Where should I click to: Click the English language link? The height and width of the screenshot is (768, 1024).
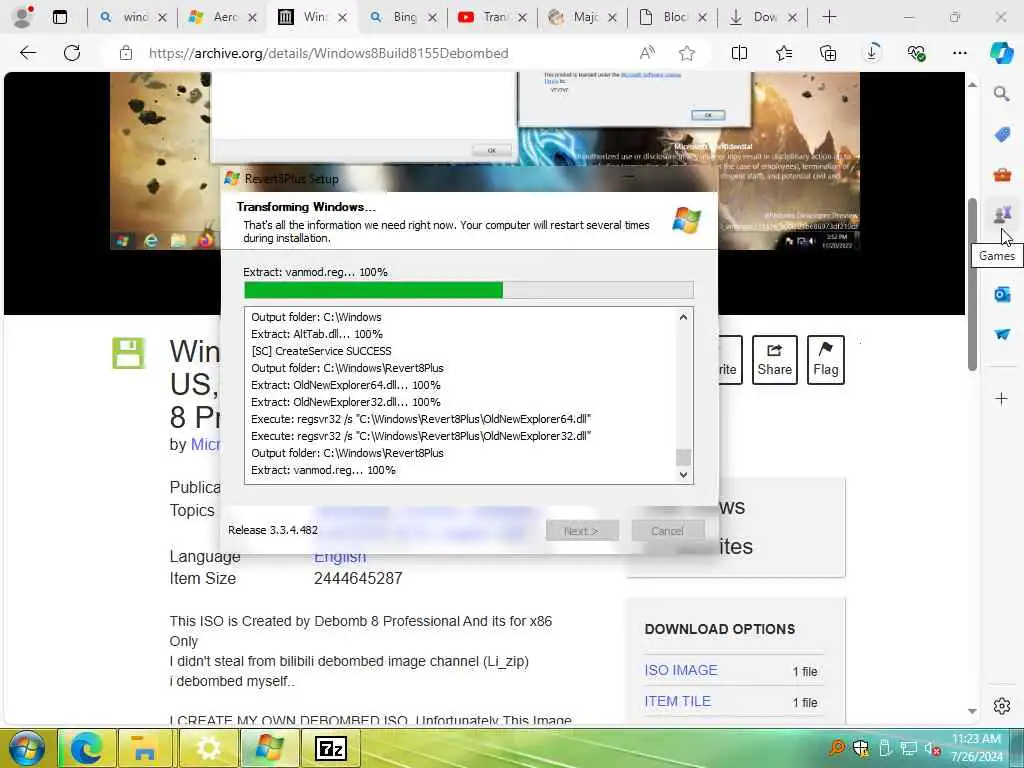coord(340,558)
